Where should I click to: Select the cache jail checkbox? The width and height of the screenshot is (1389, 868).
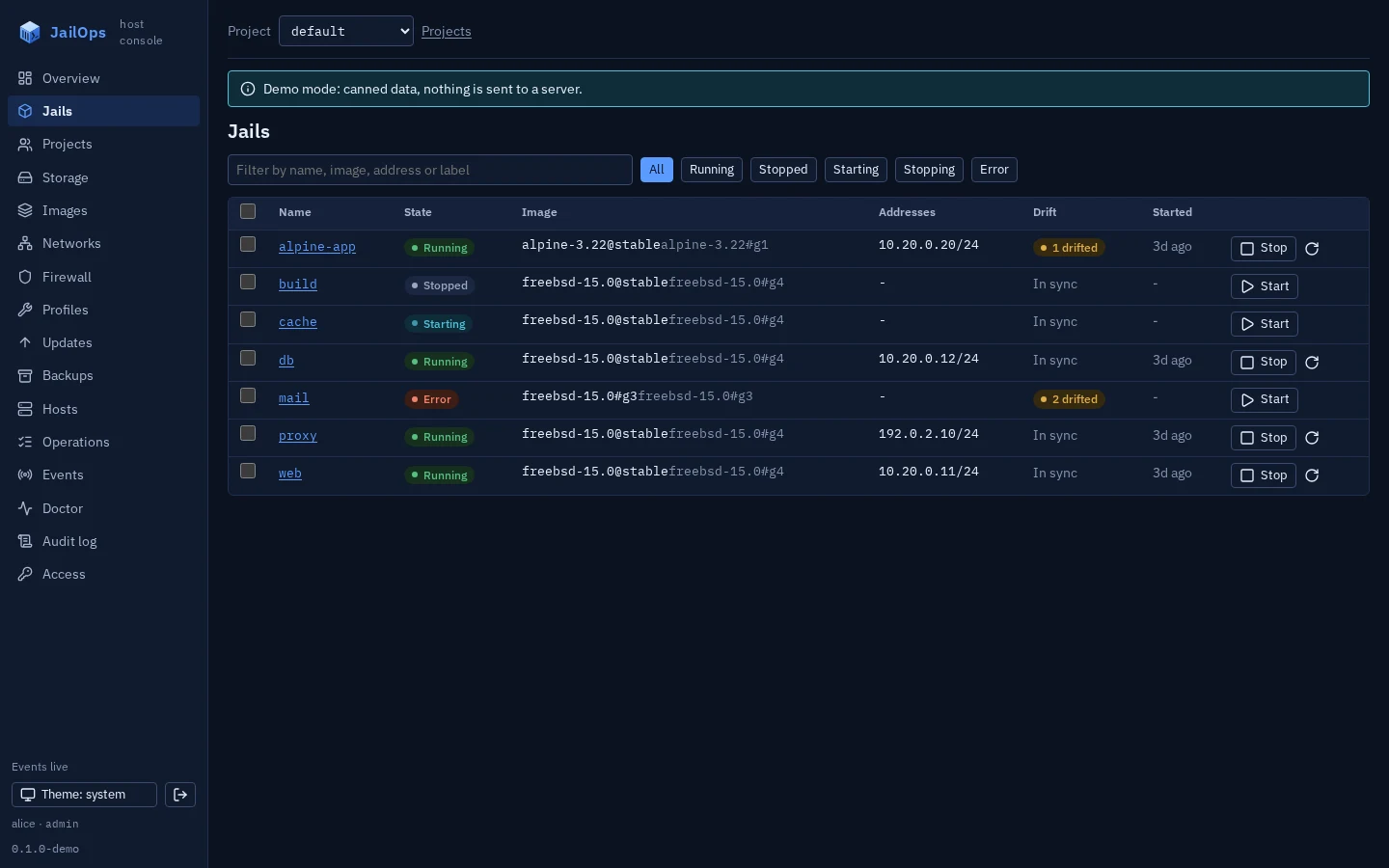(x=248, y=319)
